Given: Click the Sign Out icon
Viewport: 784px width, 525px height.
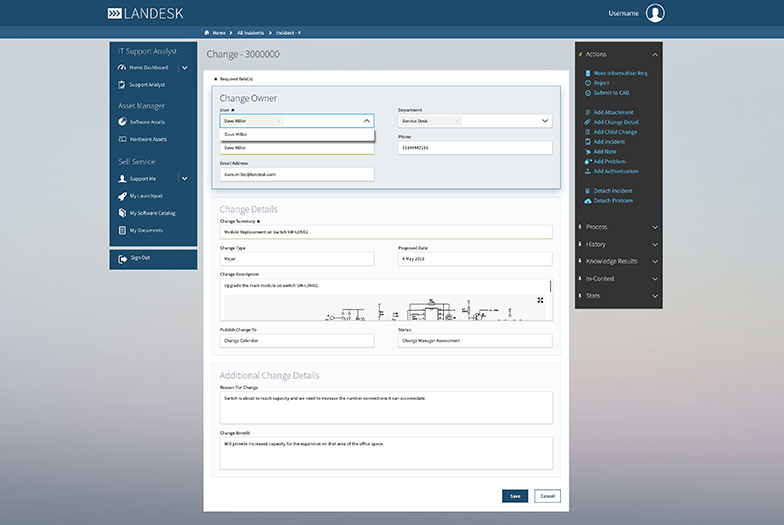Looking at the screenshot, I should coord(122,258).
